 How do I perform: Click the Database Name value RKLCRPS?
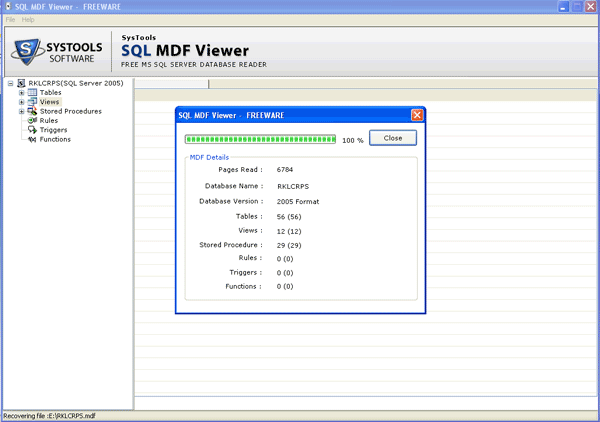pyautogui.click(x=293, y=186)
